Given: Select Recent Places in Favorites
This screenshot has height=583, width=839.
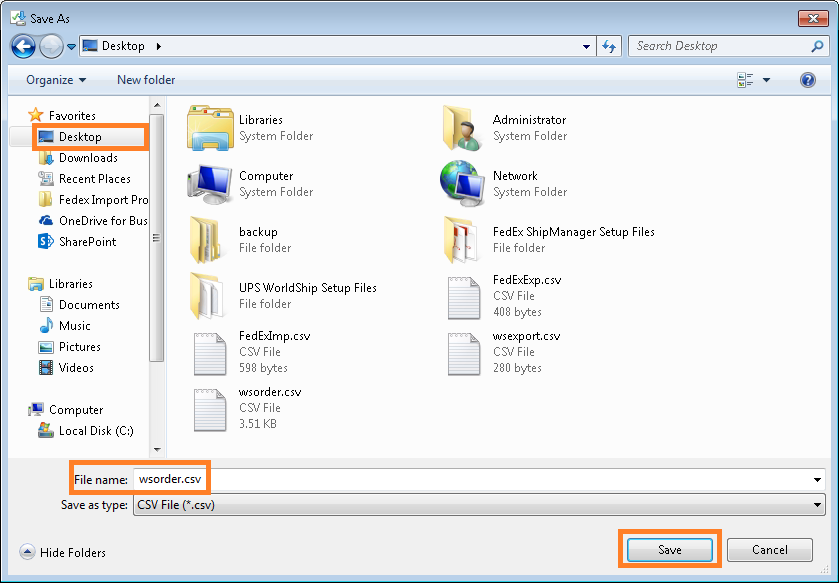Looking at the screenshot, I should (85, 179).
